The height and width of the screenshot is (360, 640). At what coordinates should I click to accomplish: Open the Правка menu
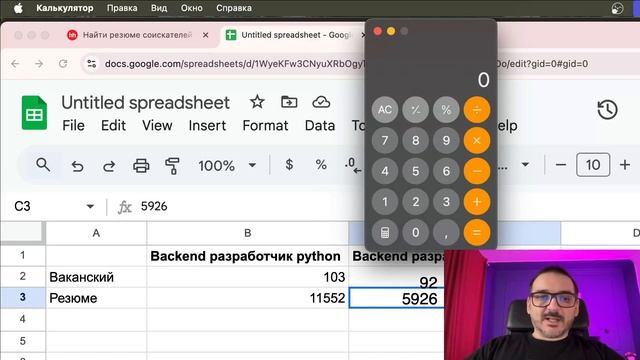pos(122,8)
